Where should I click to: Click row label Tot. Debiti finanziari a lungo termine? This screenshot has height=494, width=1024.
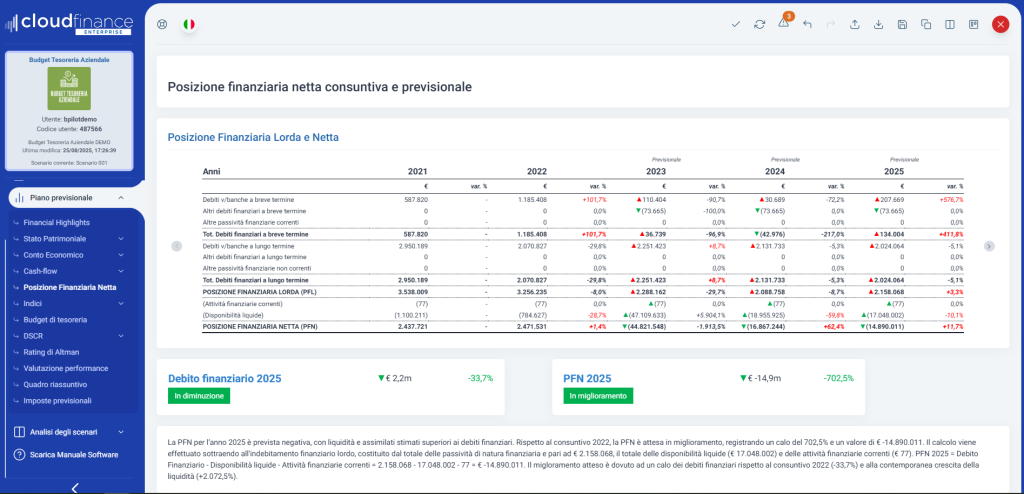[257, 280]
